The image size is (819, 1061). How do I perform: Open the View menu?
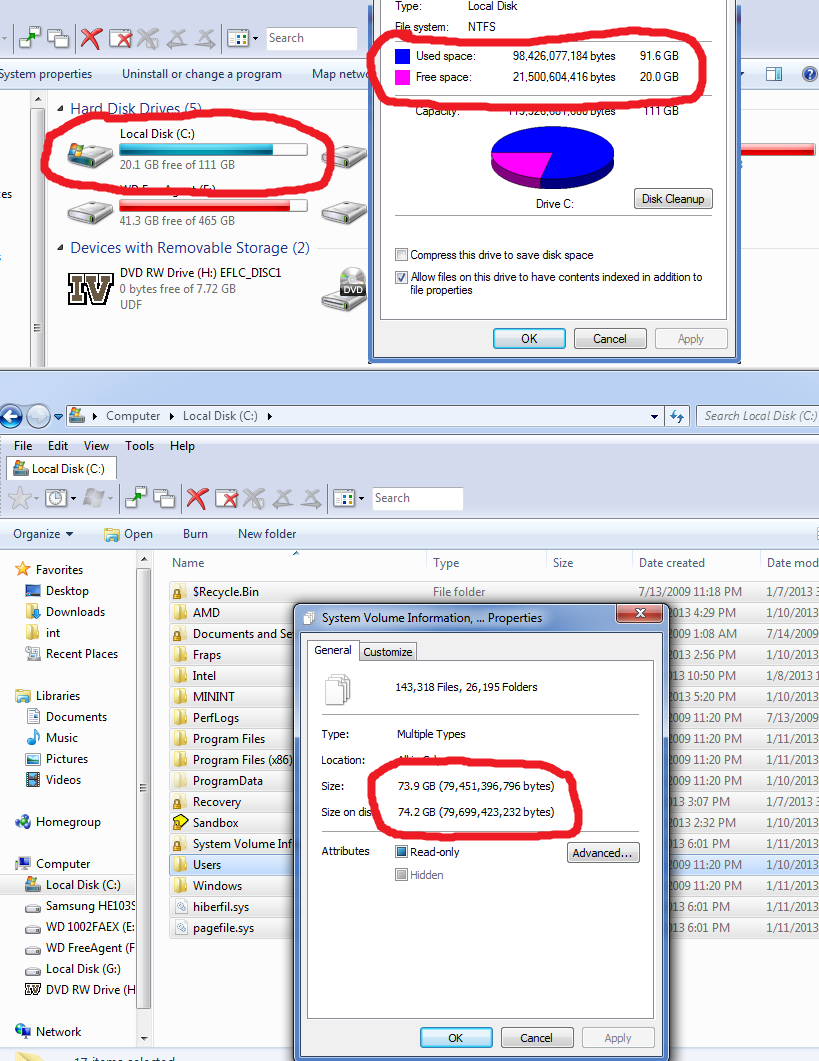tap(96, 446)
